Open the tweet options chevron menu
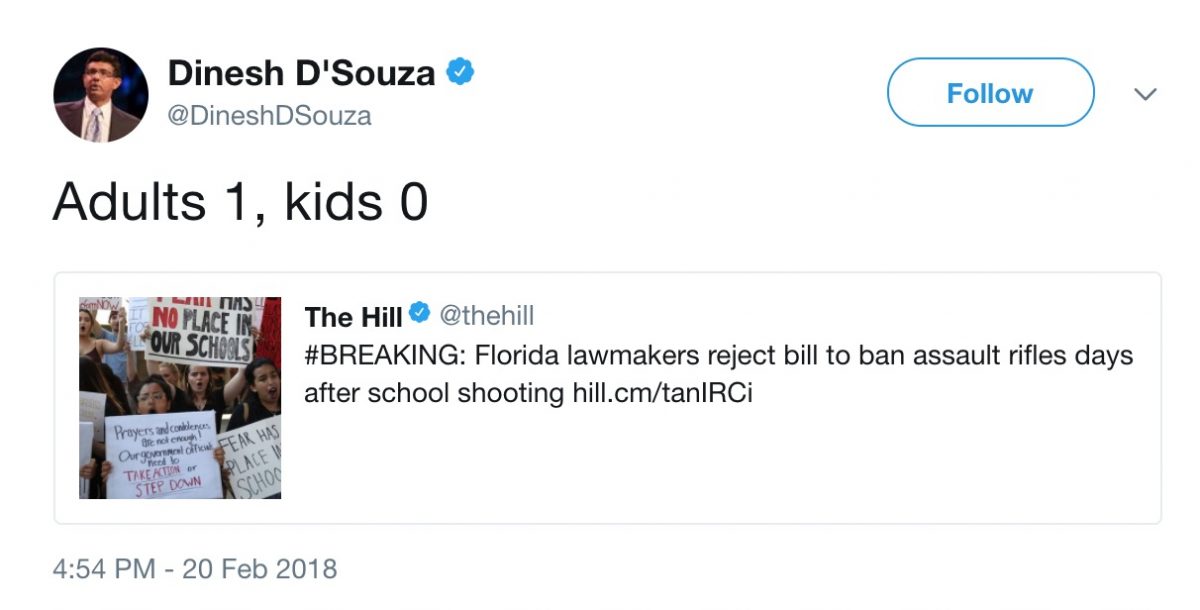1200x610 pixels. tap(1146, 94)
